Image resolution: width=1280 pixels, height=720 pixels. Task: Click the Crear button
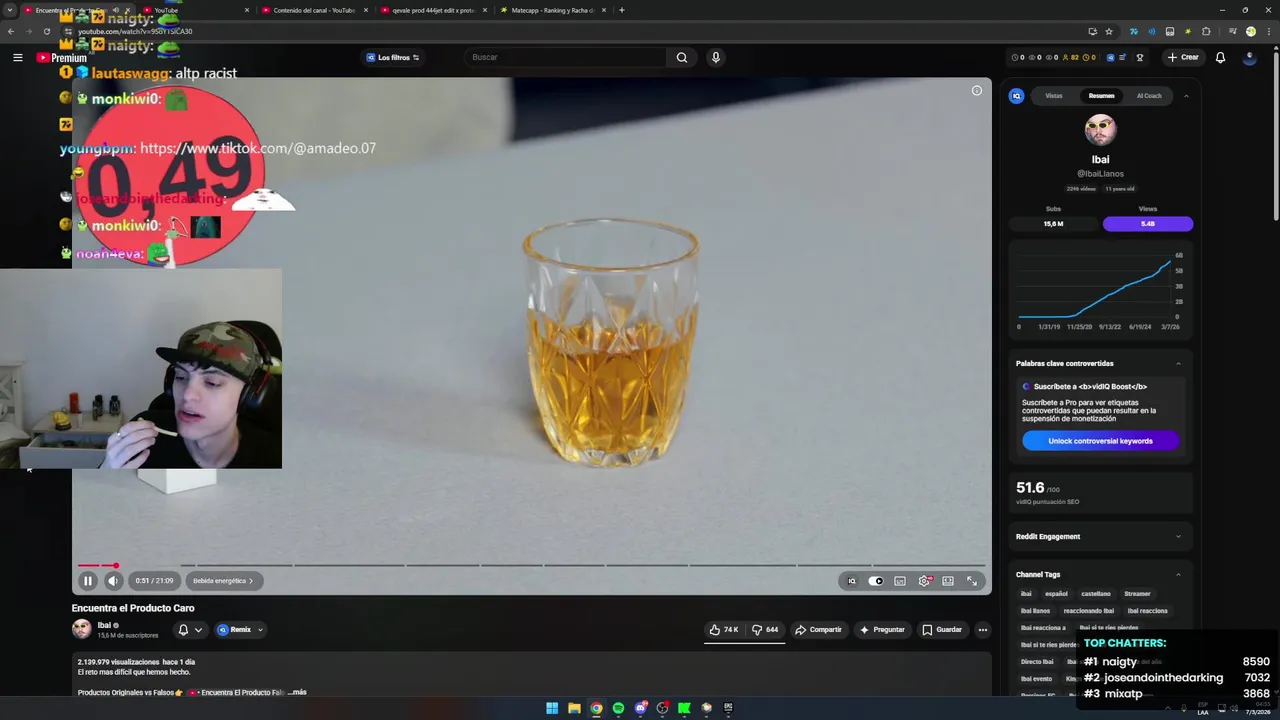point(1183,57)
